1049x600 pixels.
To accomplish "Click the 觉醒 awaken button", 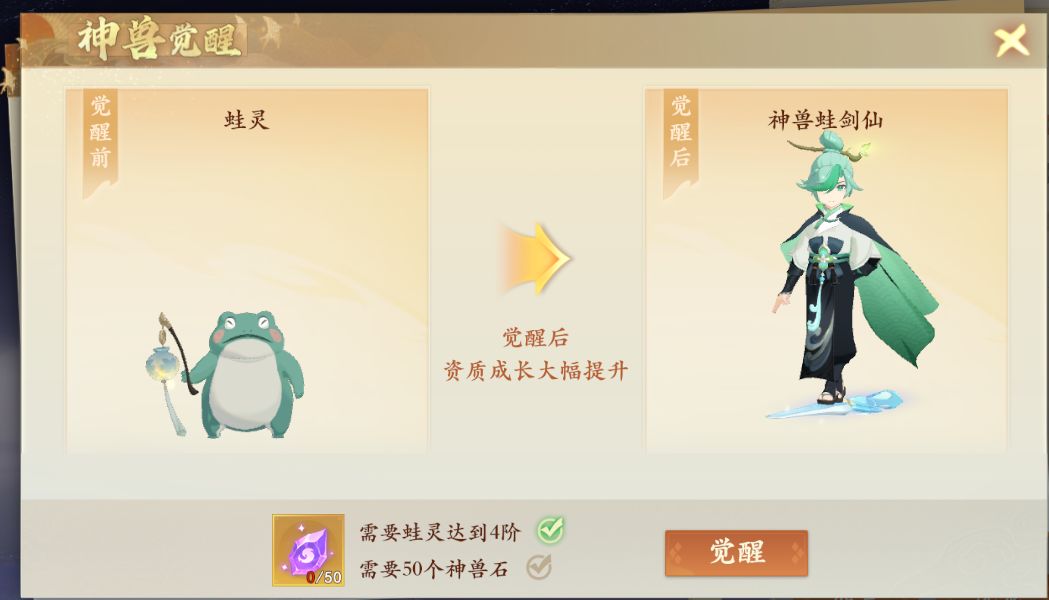I will 736,553.
